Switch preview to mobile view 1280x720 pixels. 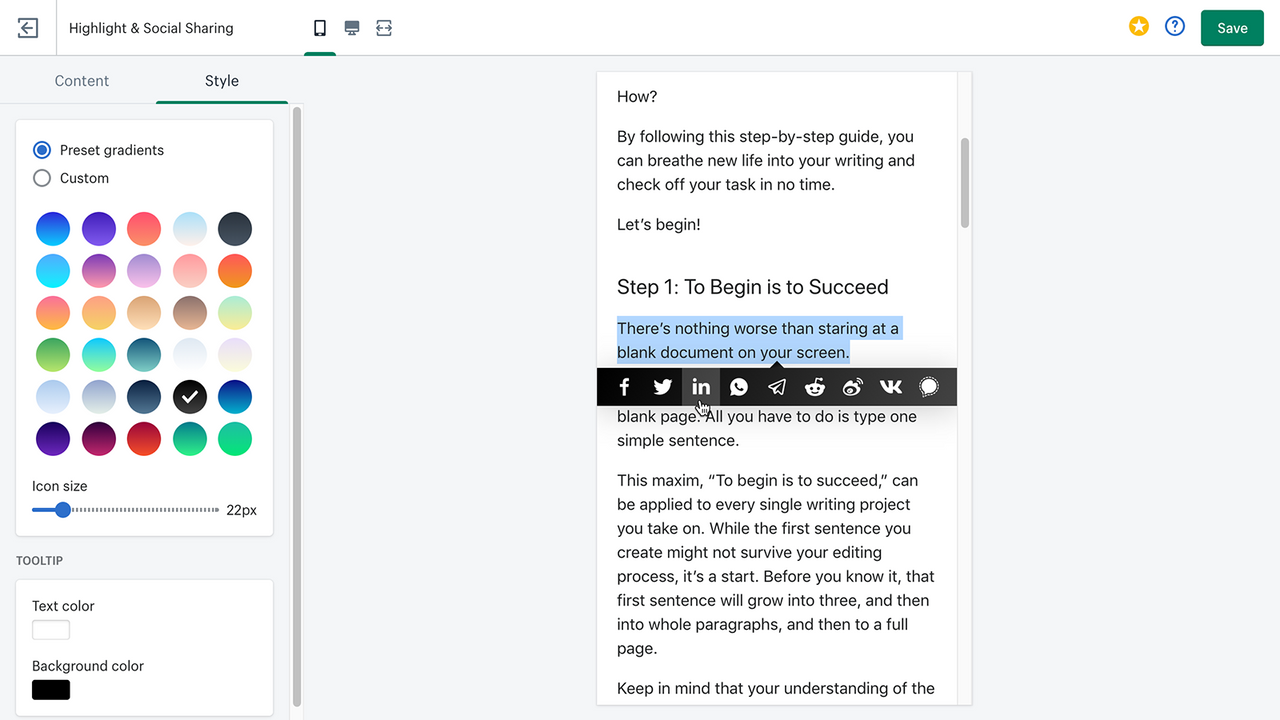(320, 27)
